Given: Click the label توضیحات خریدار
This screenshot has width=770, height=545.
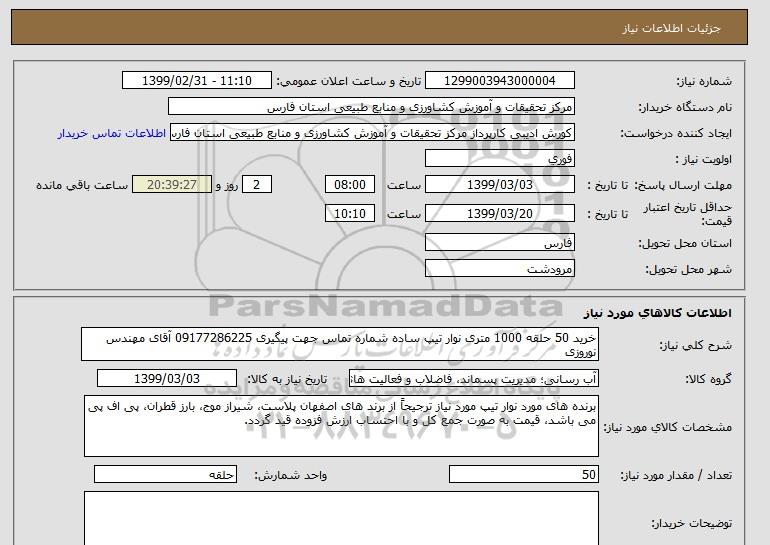Looking at the screenshot, I should (x=691, y=524).
